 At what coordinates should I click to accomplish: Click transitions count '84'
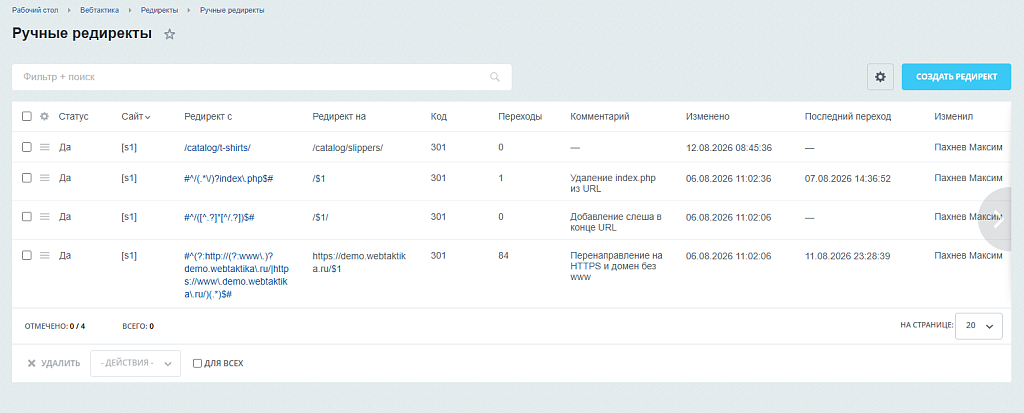click(x=503, y=256)
